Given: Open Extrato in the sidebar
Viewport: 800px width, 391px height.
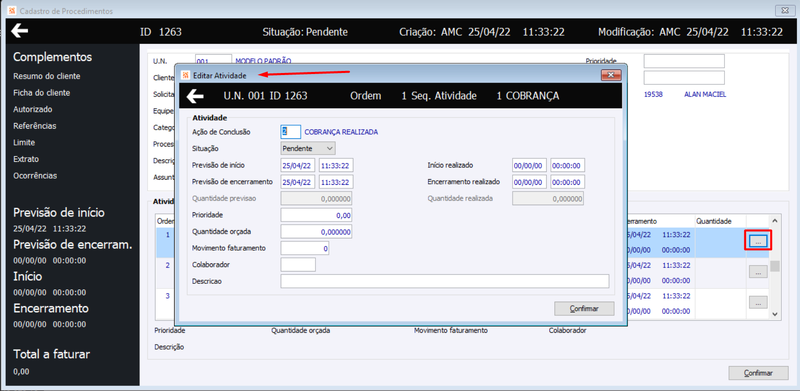Looking at the screenshot, I should (x=26, y=159).
